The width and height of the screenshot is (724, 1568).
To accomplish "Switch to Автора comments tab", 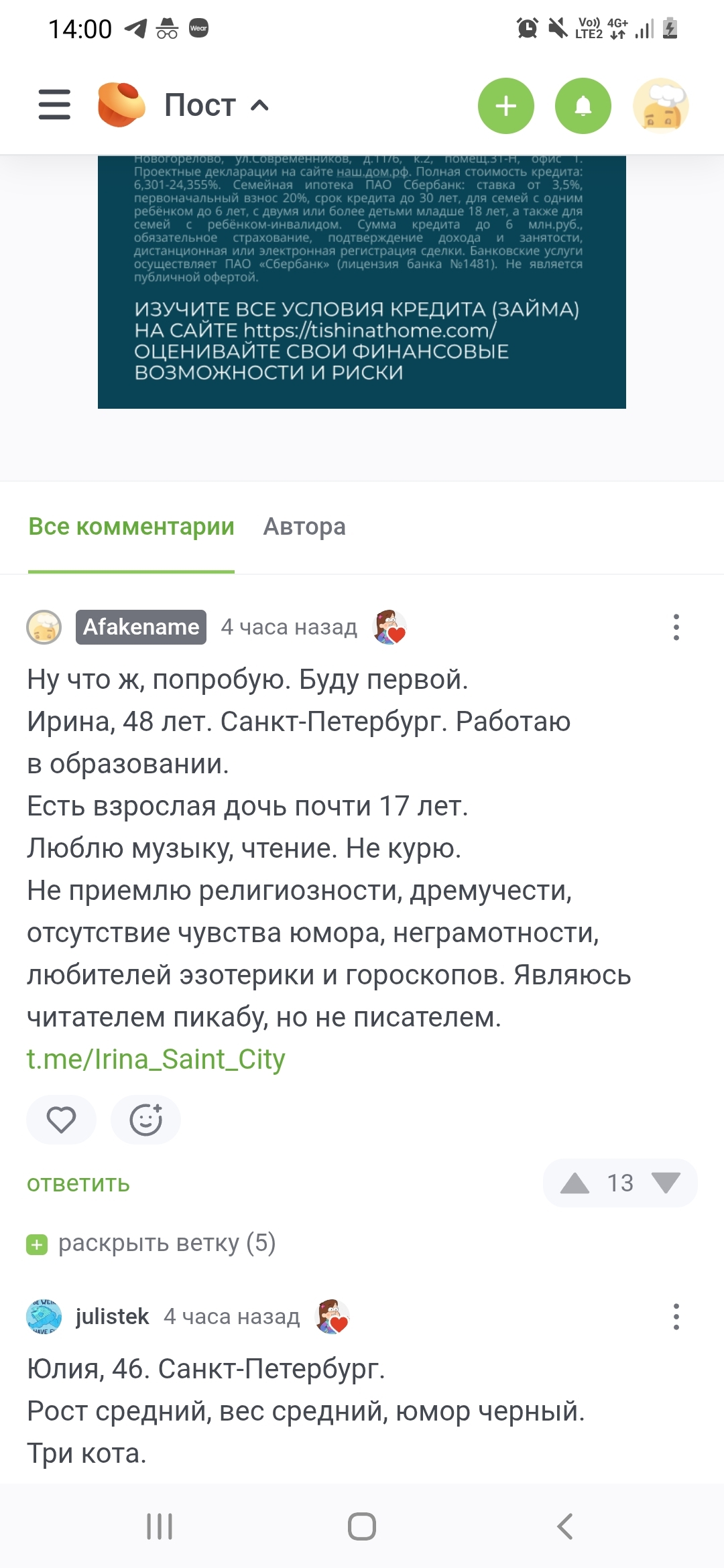I will pyautogui.click(x=304, y=527).
